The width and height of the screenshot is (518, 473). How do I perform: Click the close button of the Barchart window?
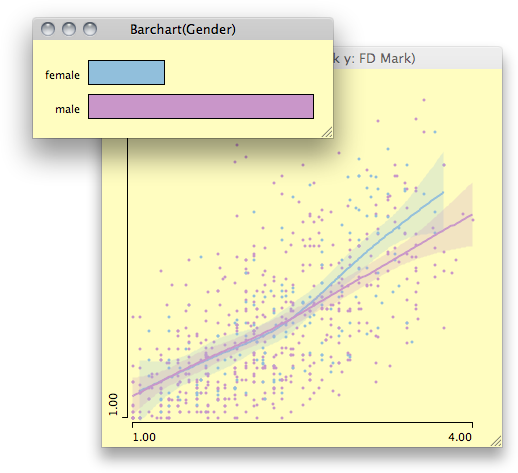[48, 29]
